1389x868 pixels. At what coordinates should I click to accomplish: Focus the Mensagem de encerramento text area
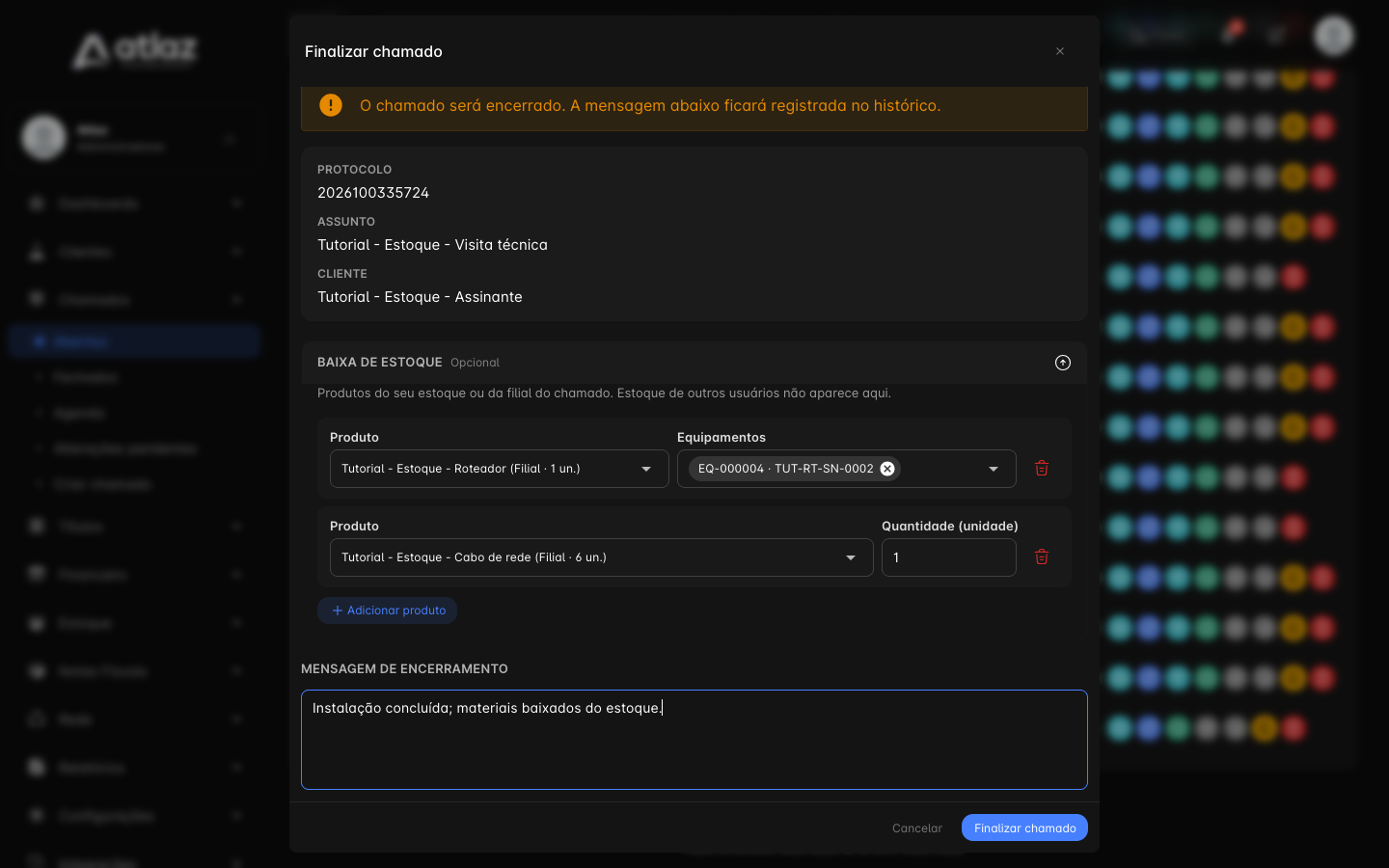pos(694,740)
